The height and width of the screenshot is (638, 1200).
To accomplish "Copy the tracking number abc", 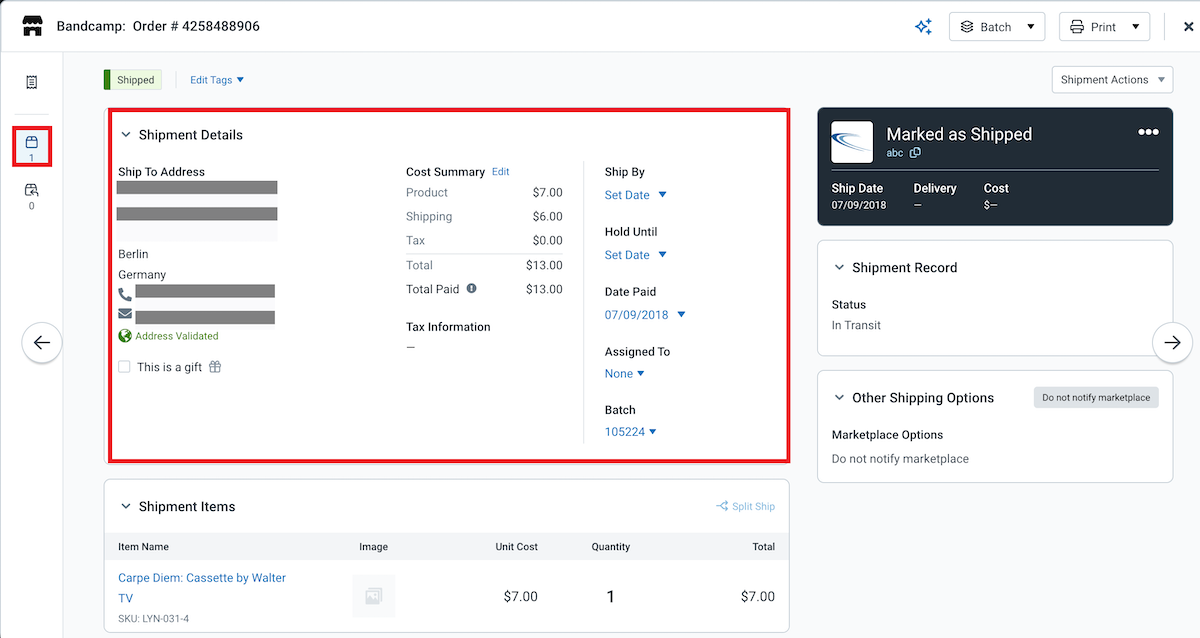I will (x=915, y=153).
